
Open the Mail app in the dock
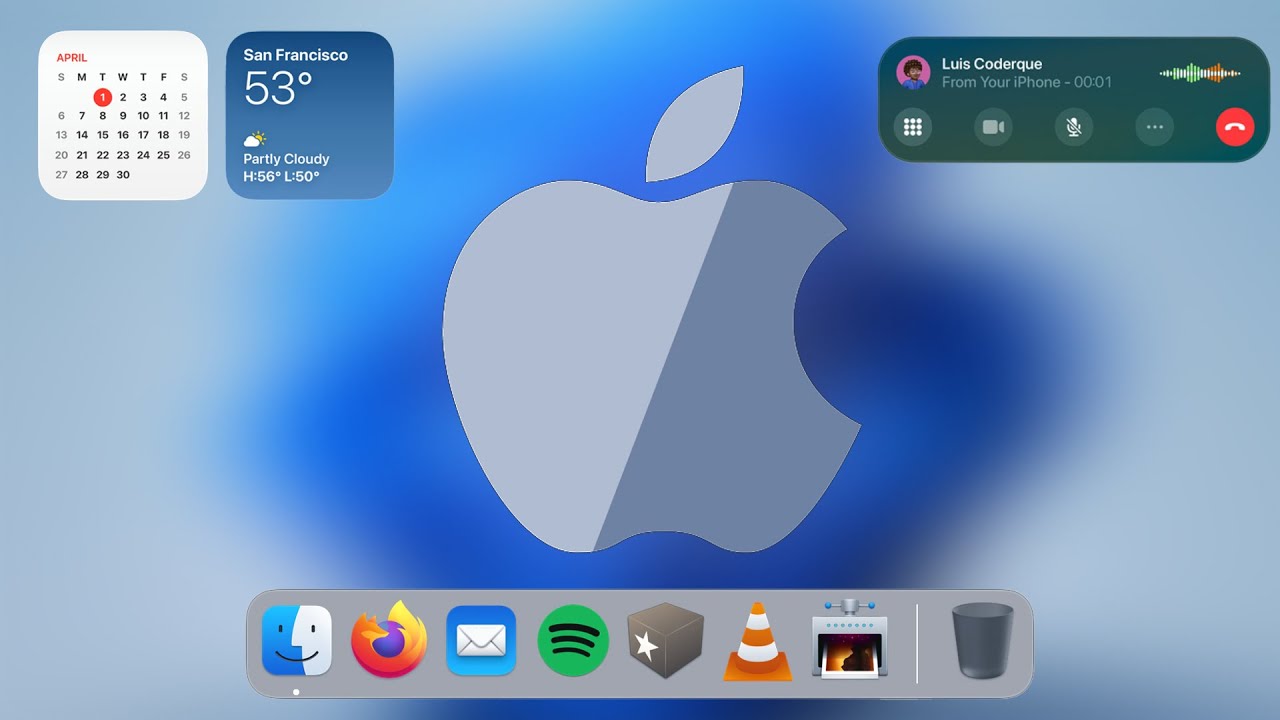click(x=481, y=641)
